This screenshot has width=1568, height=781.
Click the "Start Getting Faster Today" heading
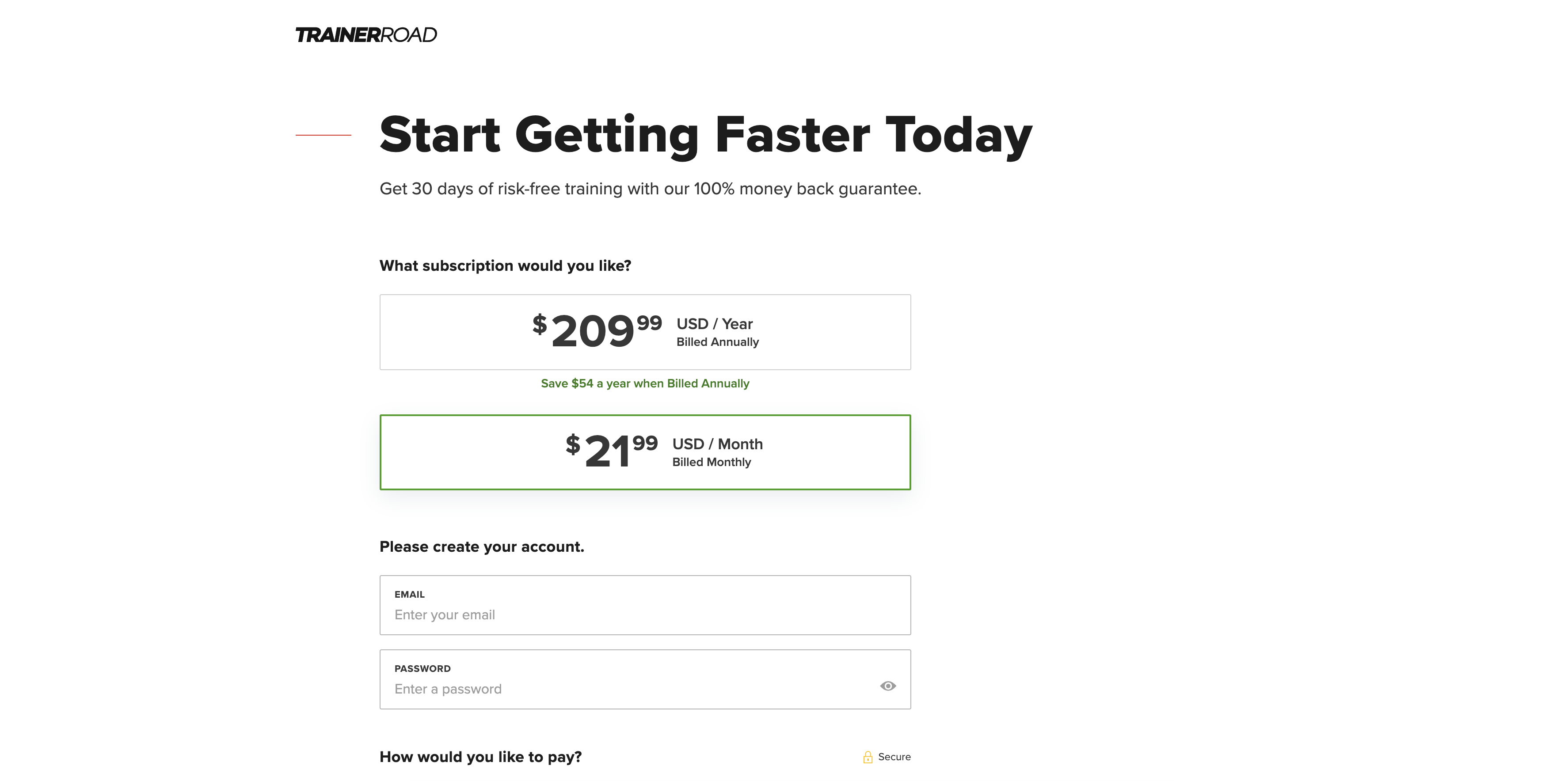click(x=705, y=135)
